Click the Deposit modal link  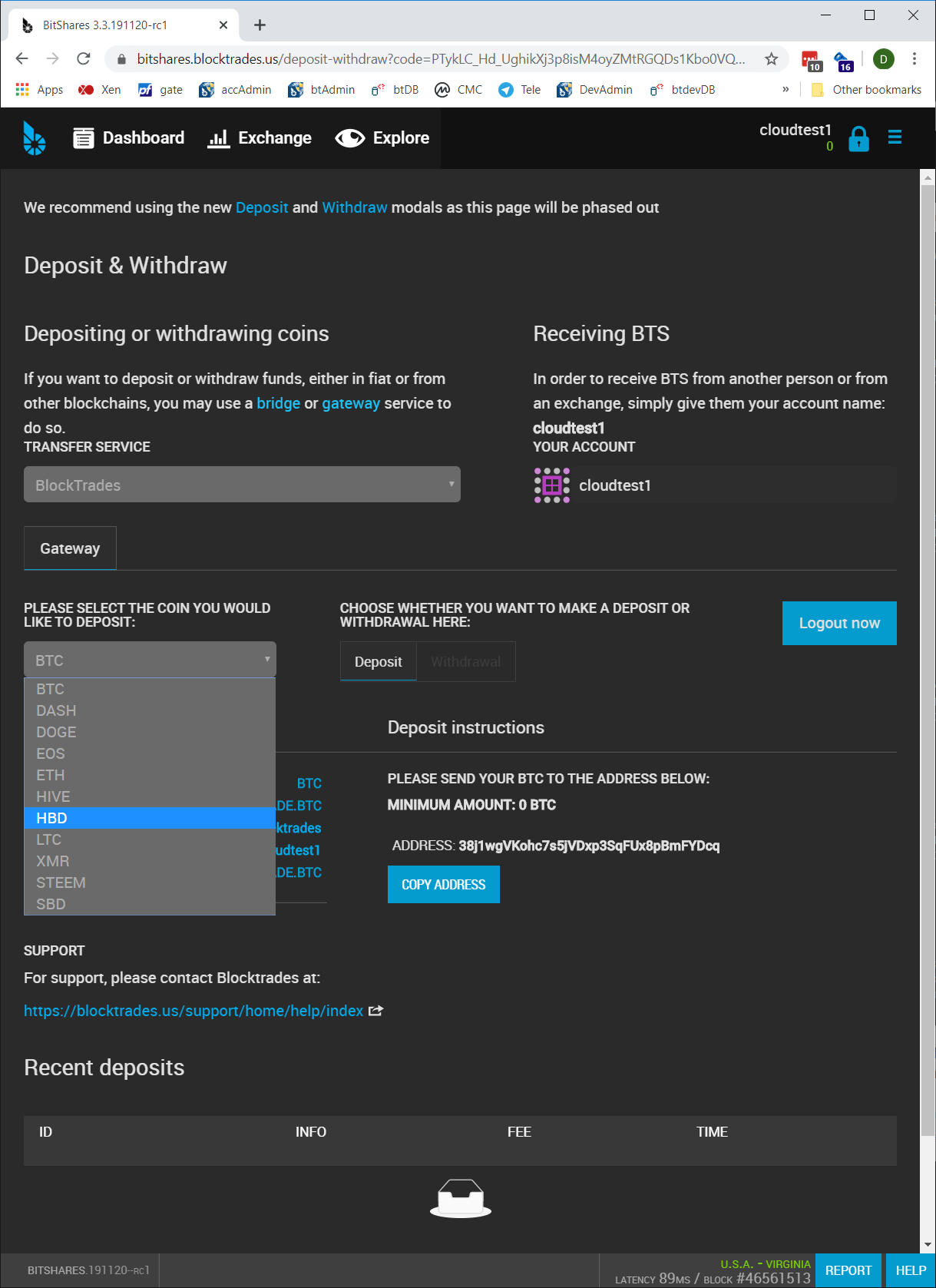coord(262,207)
